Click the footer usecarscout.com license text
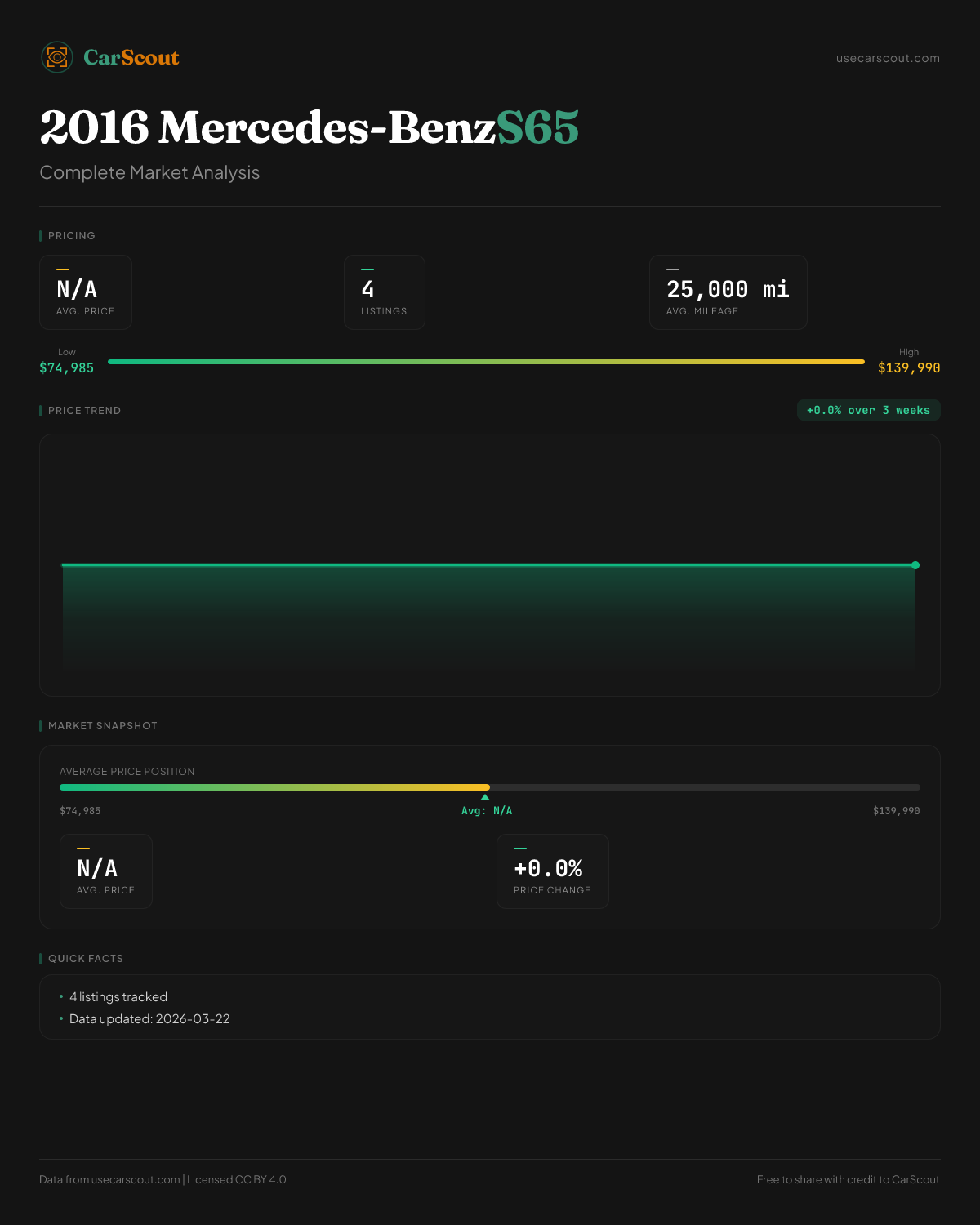The image size is (980, 1225). 163,1179
